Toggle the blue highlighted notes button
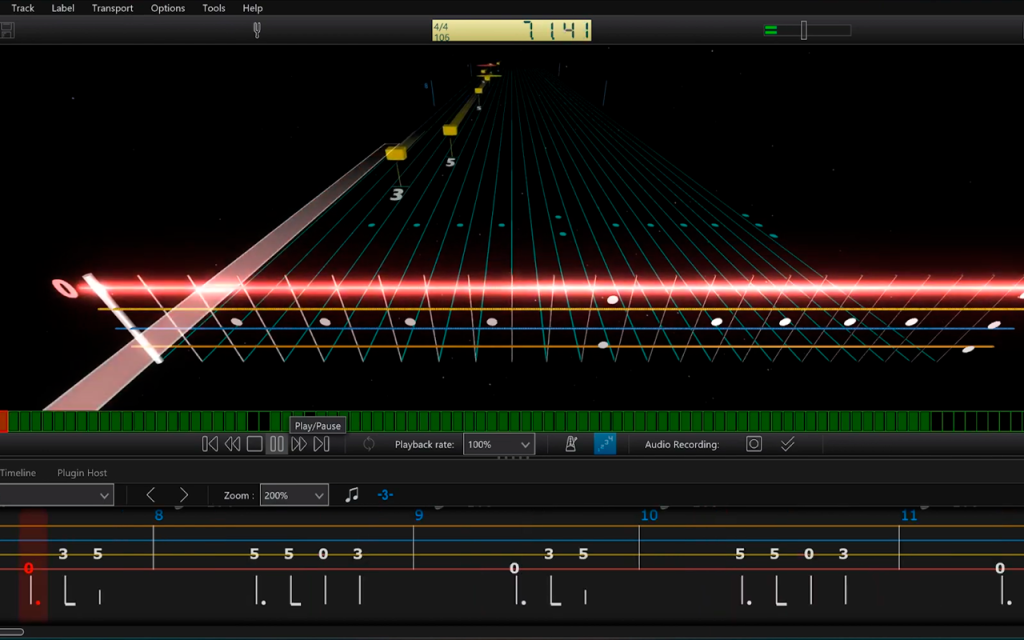The image size is (1024, 640). tap(605, 444)
